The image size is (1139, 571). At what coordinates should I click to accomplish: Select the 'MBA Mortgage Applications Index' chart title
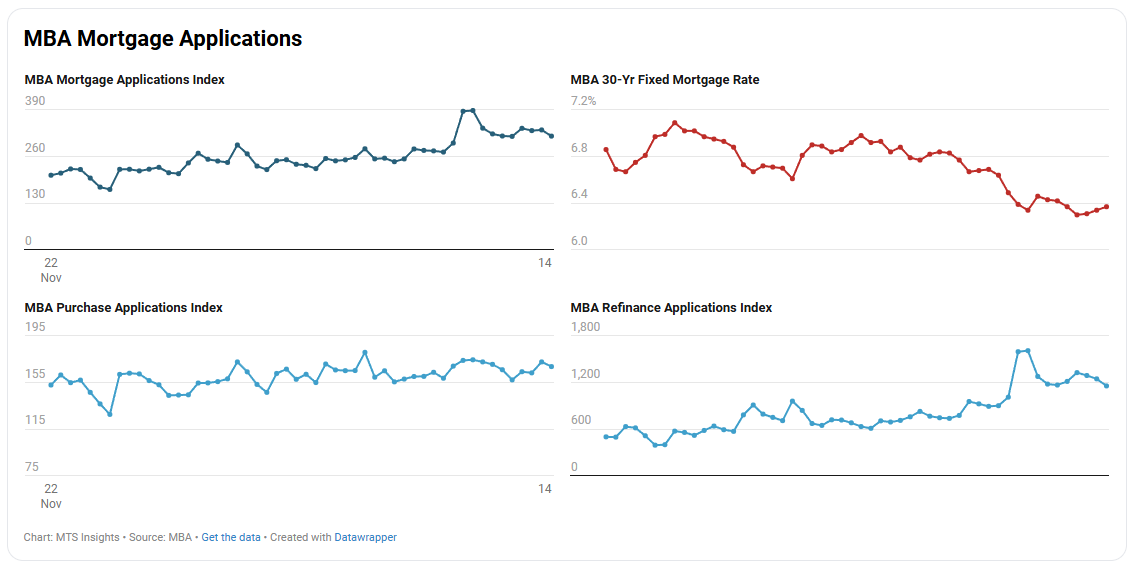124,80
